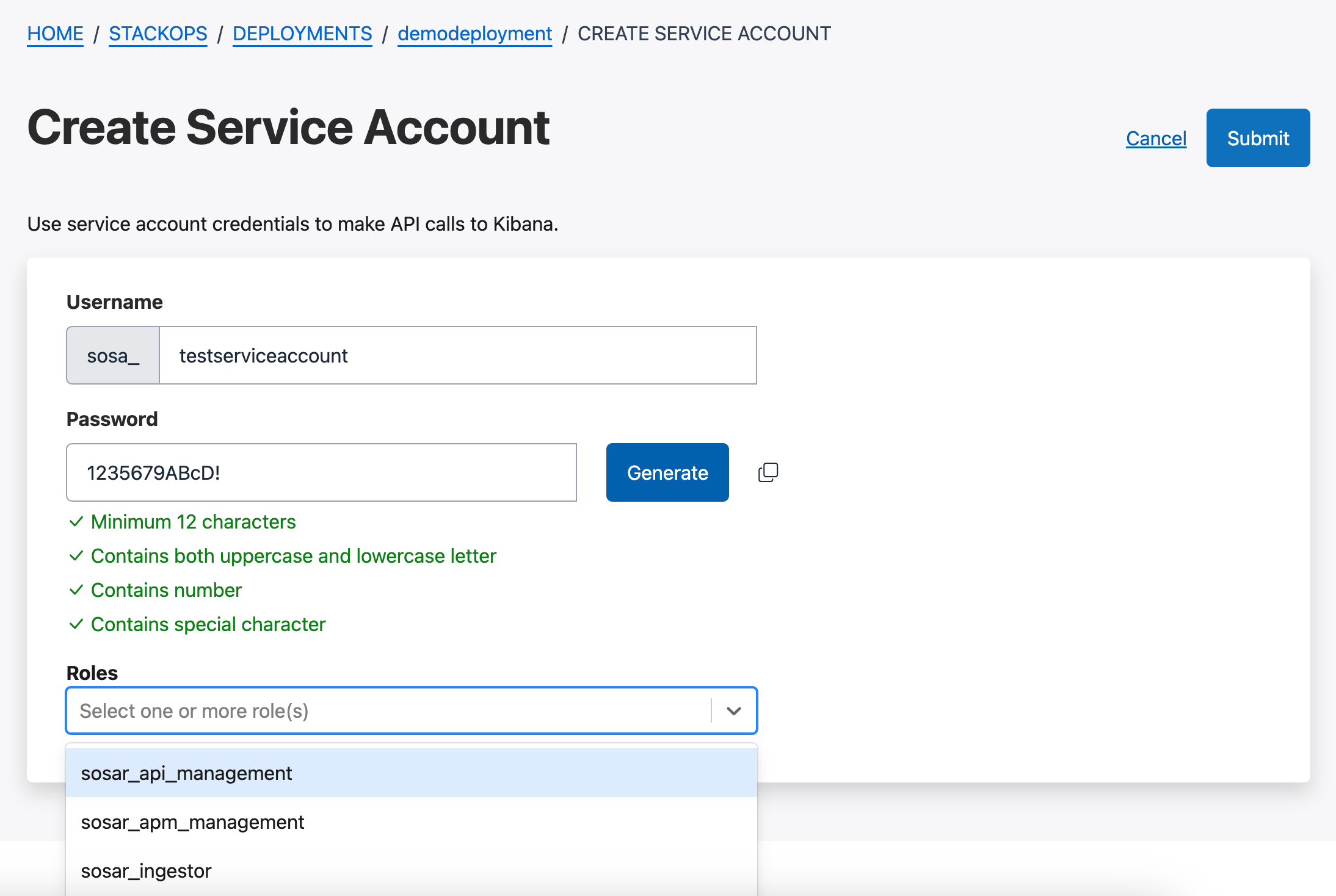Click the Submit button
Image resolution: width=1336 pixels, height=896 pixels.
click(x=1257, y=138)
